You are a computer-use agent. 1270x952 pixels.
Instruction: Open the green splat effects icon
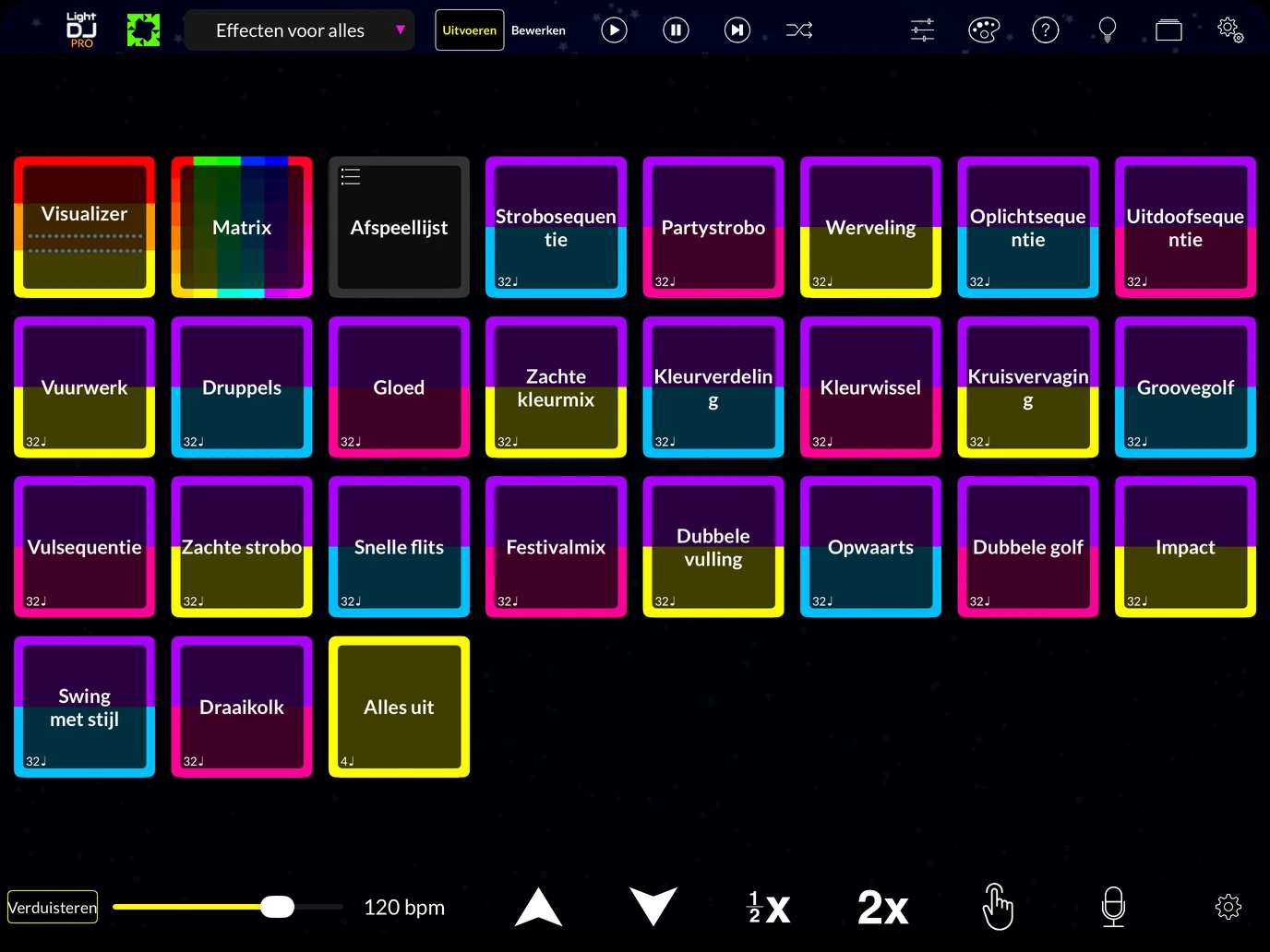coord(143,30)
